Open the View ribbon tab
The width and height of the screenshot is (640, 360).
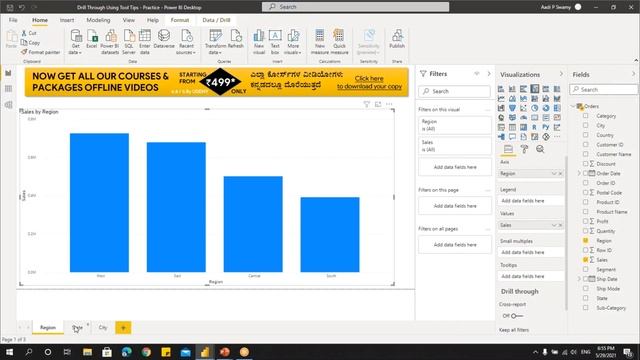point(129,20)
